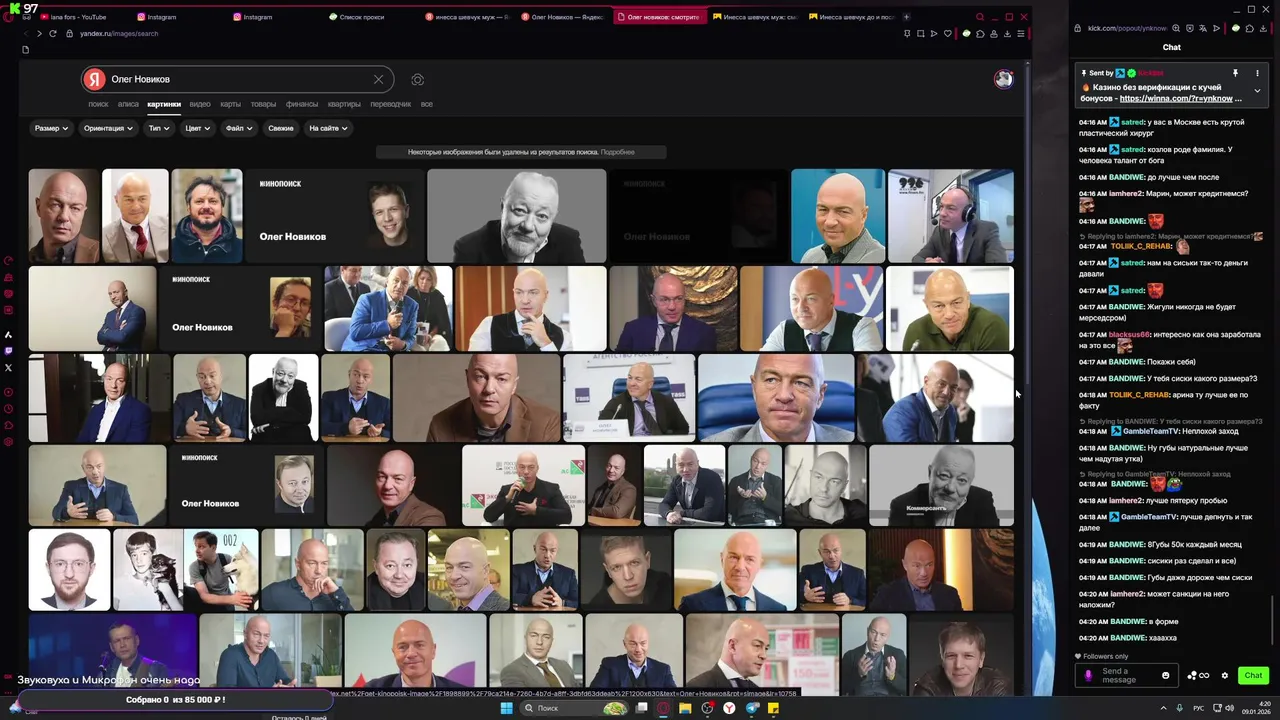Switch to поиск search section
1280x720 pixels.
98,104
